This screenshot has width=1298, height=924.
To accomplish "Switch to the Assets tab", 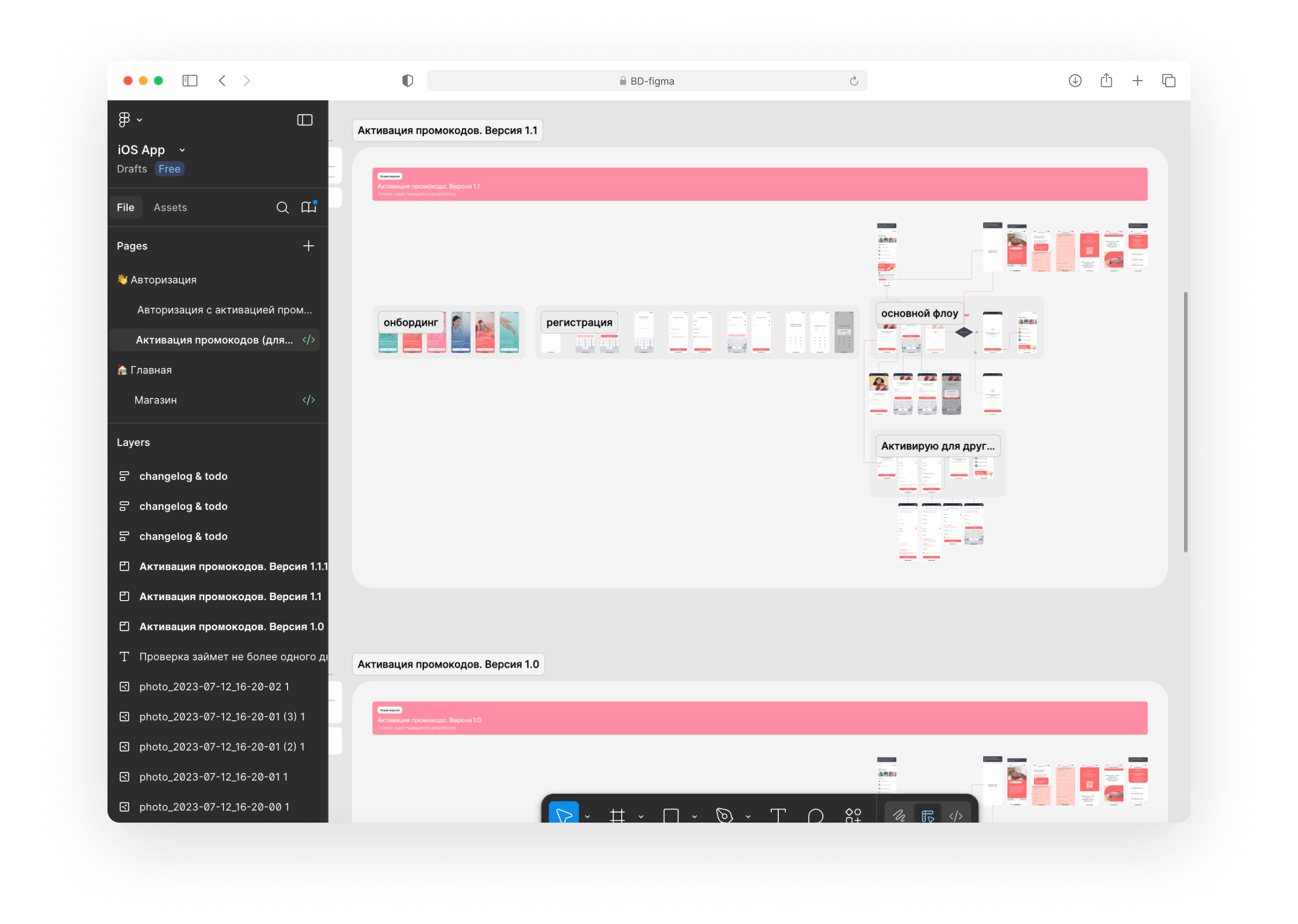I will click(x=170, y=208).
